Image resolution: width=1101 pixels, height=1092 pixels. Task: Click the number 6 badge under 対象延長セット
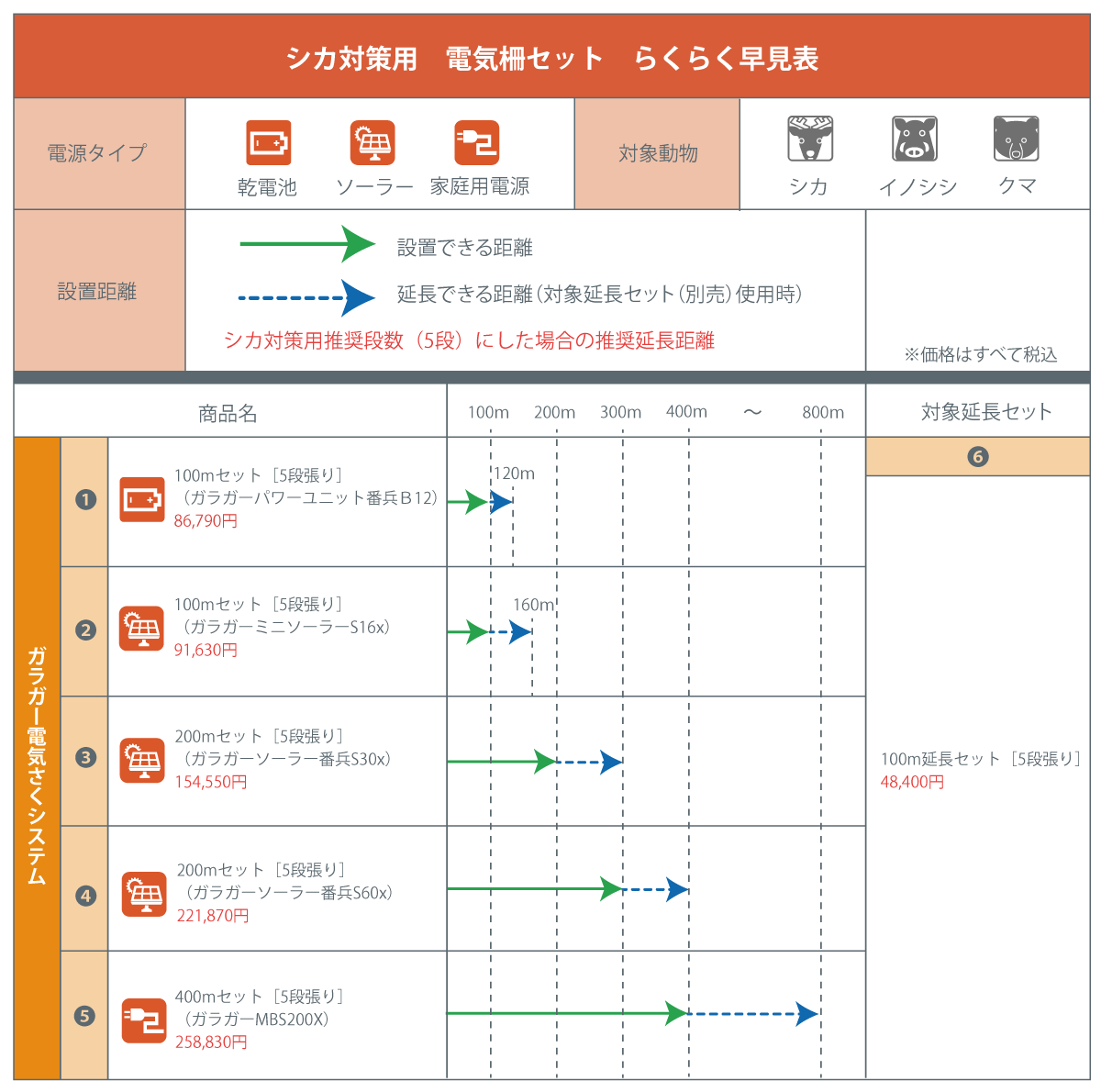click(x=978, y=457)
